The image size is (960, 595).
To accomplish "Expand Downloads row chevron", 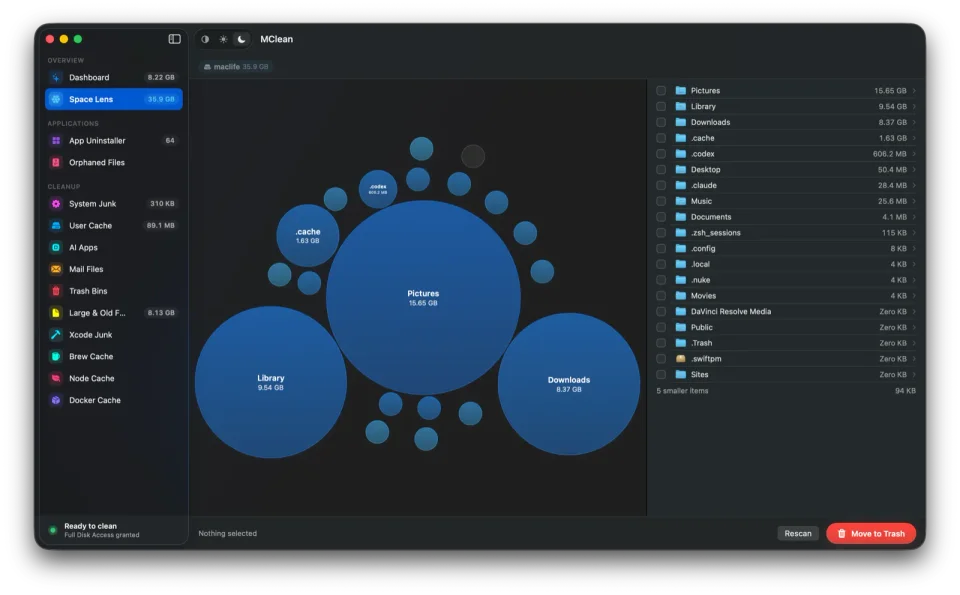I will [x=914, y=122].
